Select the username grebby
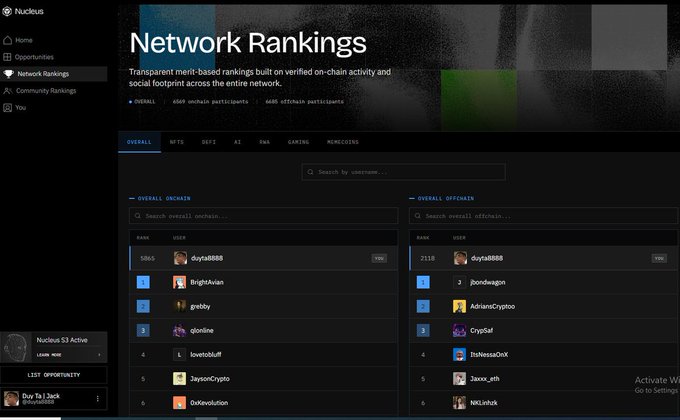The image size is (680, 420). point(200,306)
